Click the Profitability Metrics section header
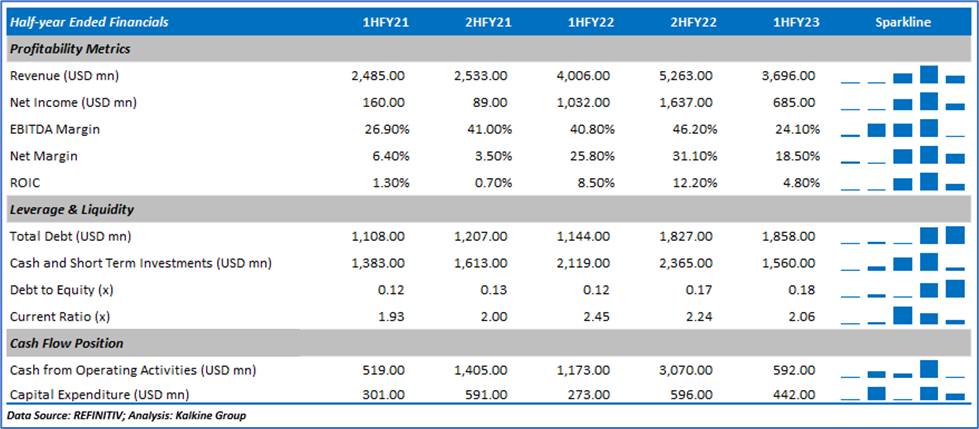Viewport: 979px width, 429px height. tap(70, 49)
